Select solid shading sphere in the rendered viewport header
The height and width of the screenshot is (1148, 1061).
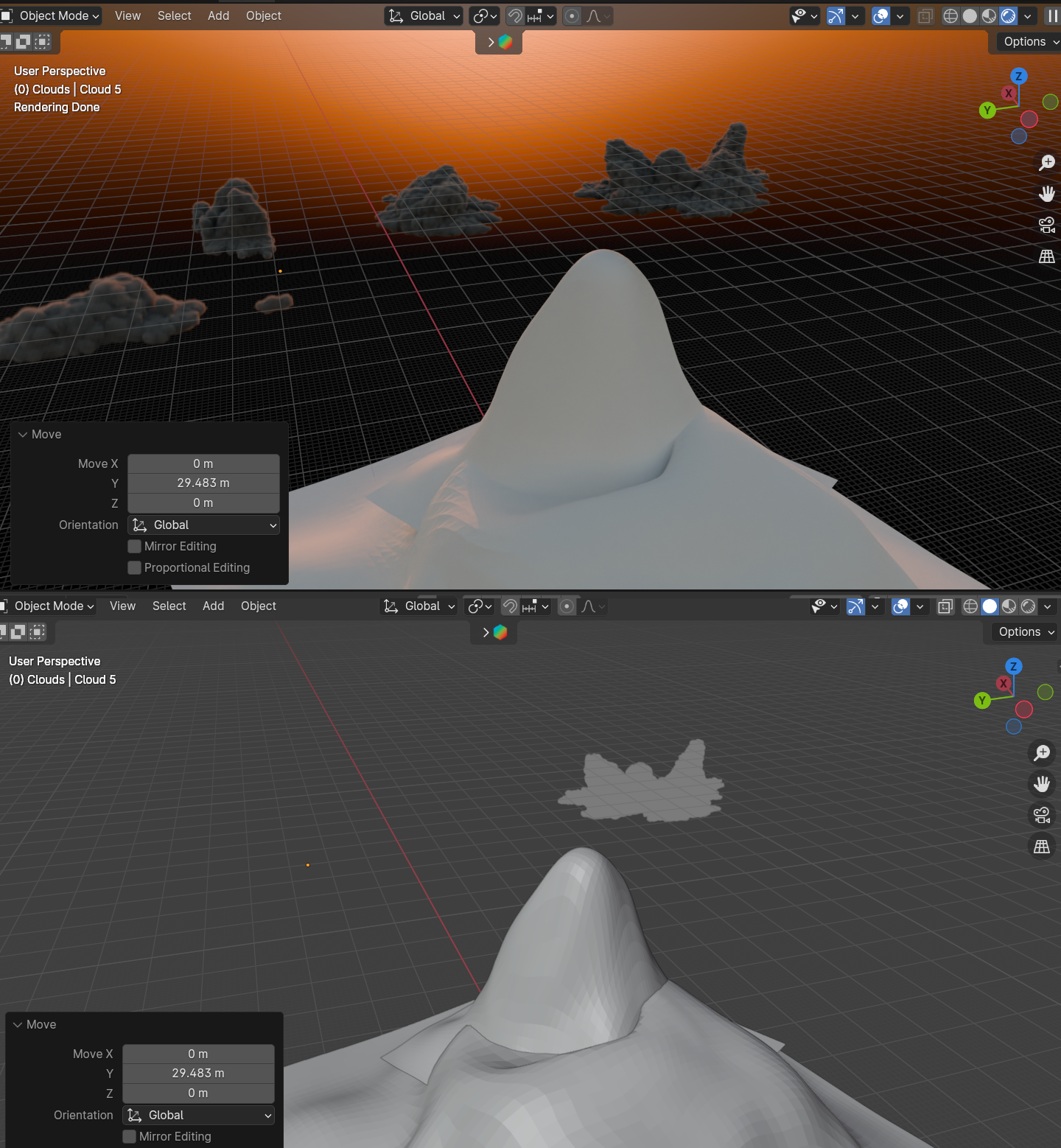[970, 16]
